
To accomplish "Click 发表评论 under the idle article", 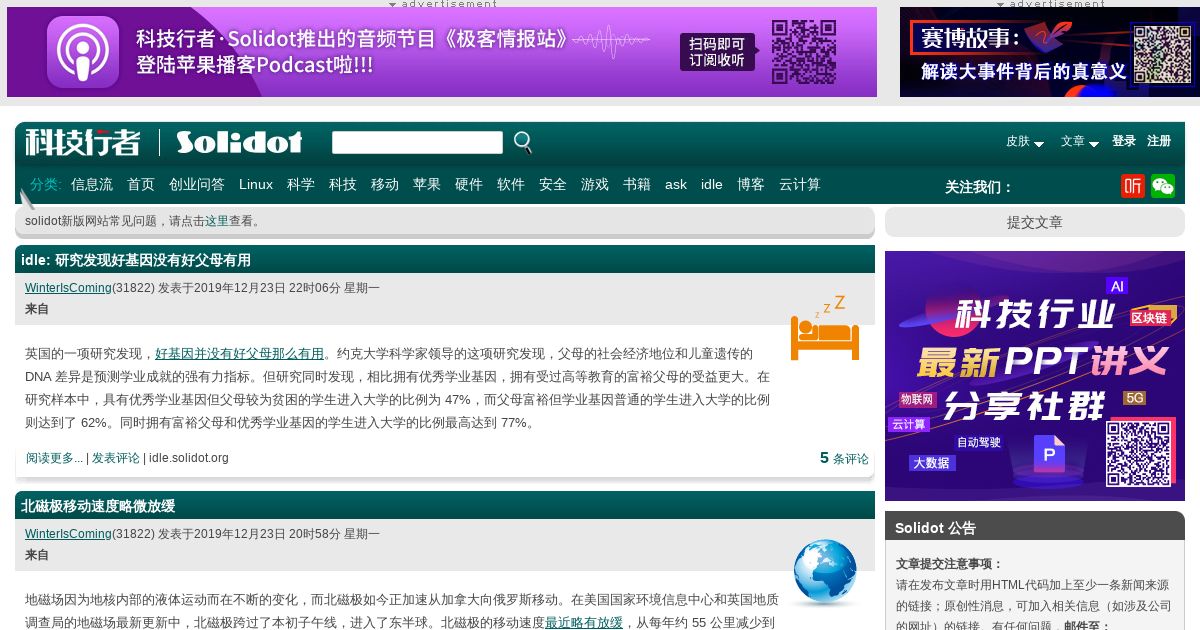I will point(116,458).
